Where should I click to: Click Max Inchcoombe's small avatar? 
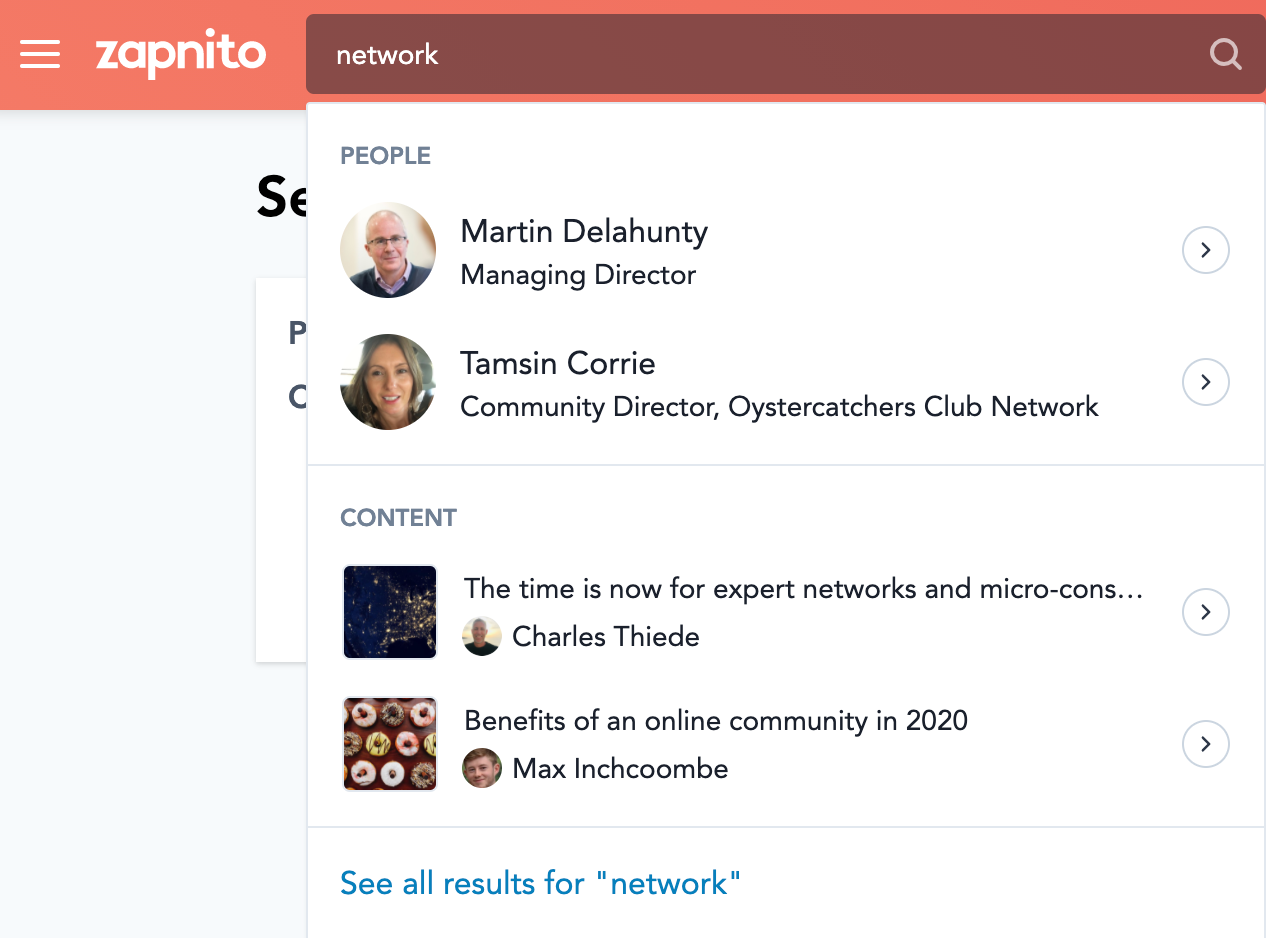click(x=482, y=768)
